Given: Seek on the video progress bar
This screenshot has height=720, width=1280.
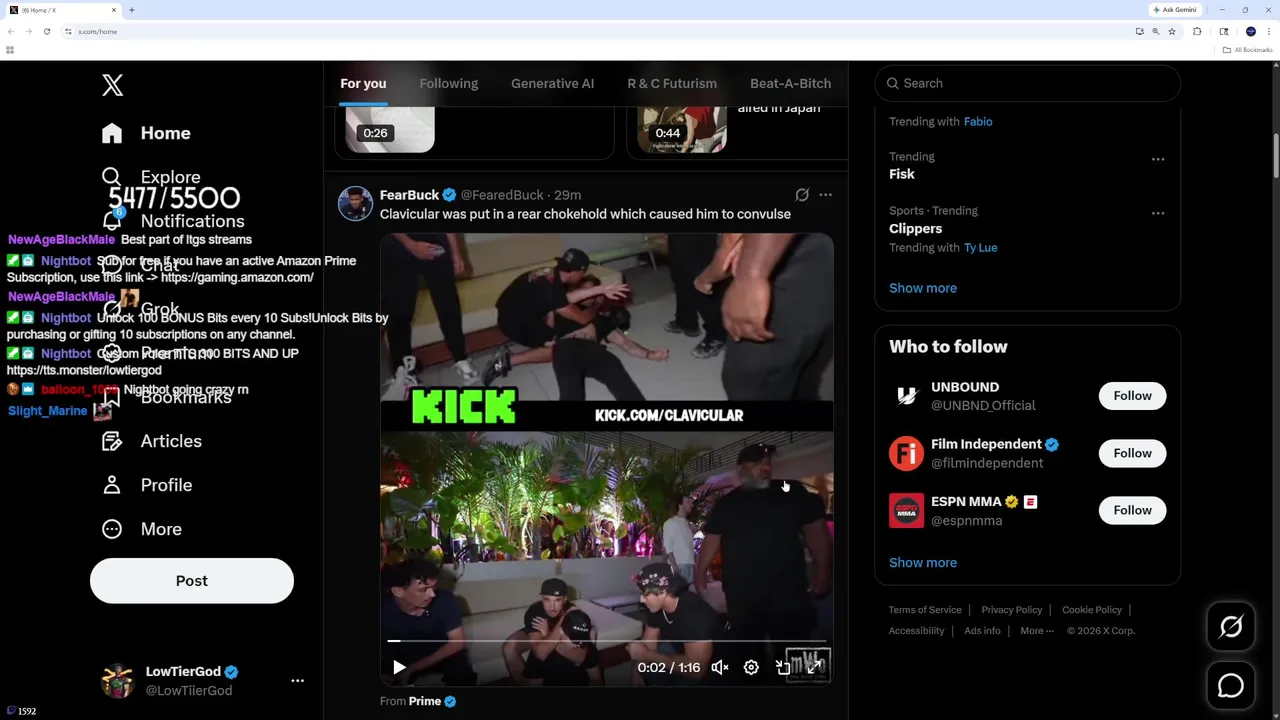Looking at the screenshot, I should pyautogui.click(x=607, y=641).
